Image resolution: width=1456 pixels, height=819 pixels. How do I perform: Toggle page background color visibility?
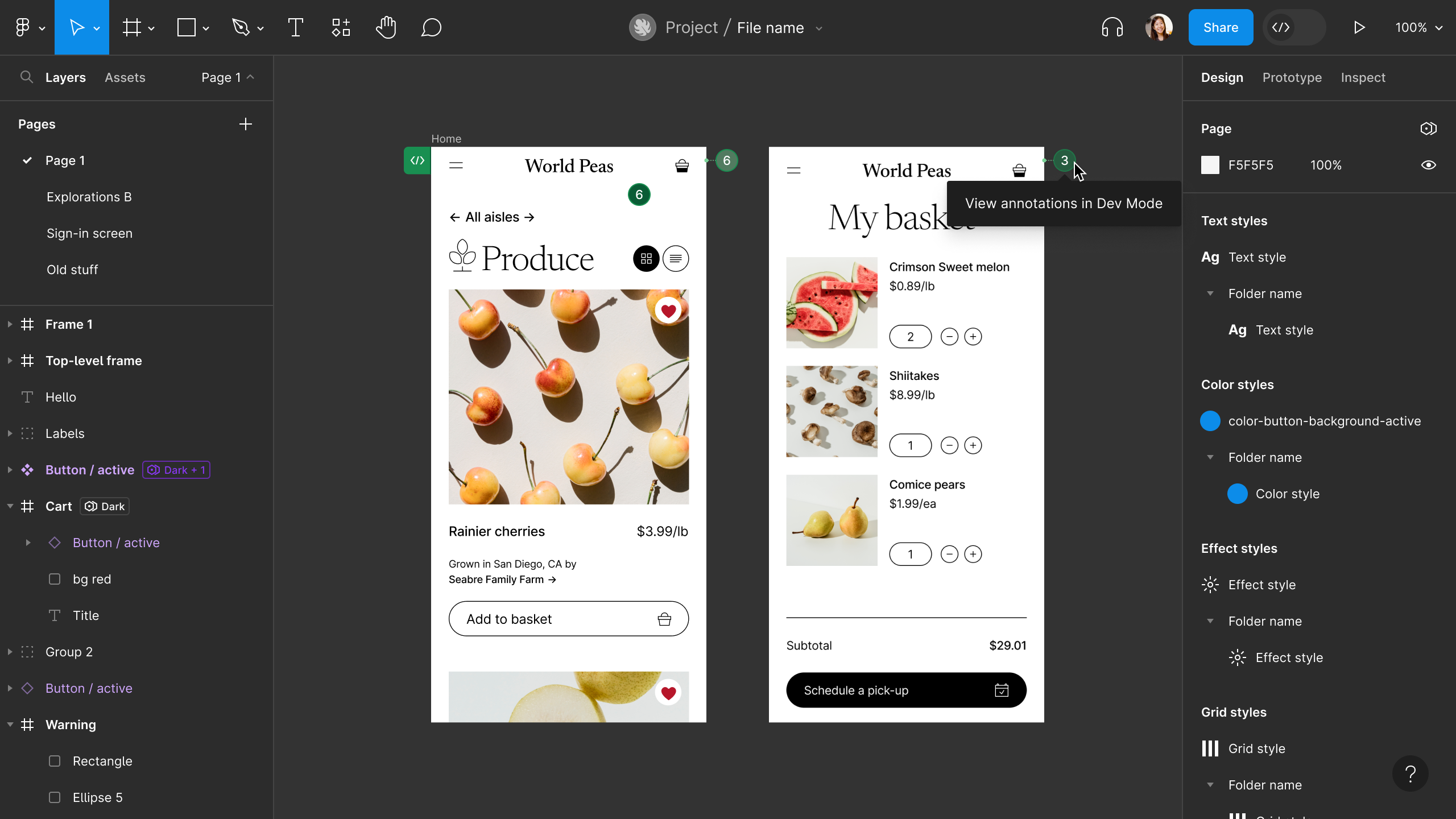(x=1432, y=165)
